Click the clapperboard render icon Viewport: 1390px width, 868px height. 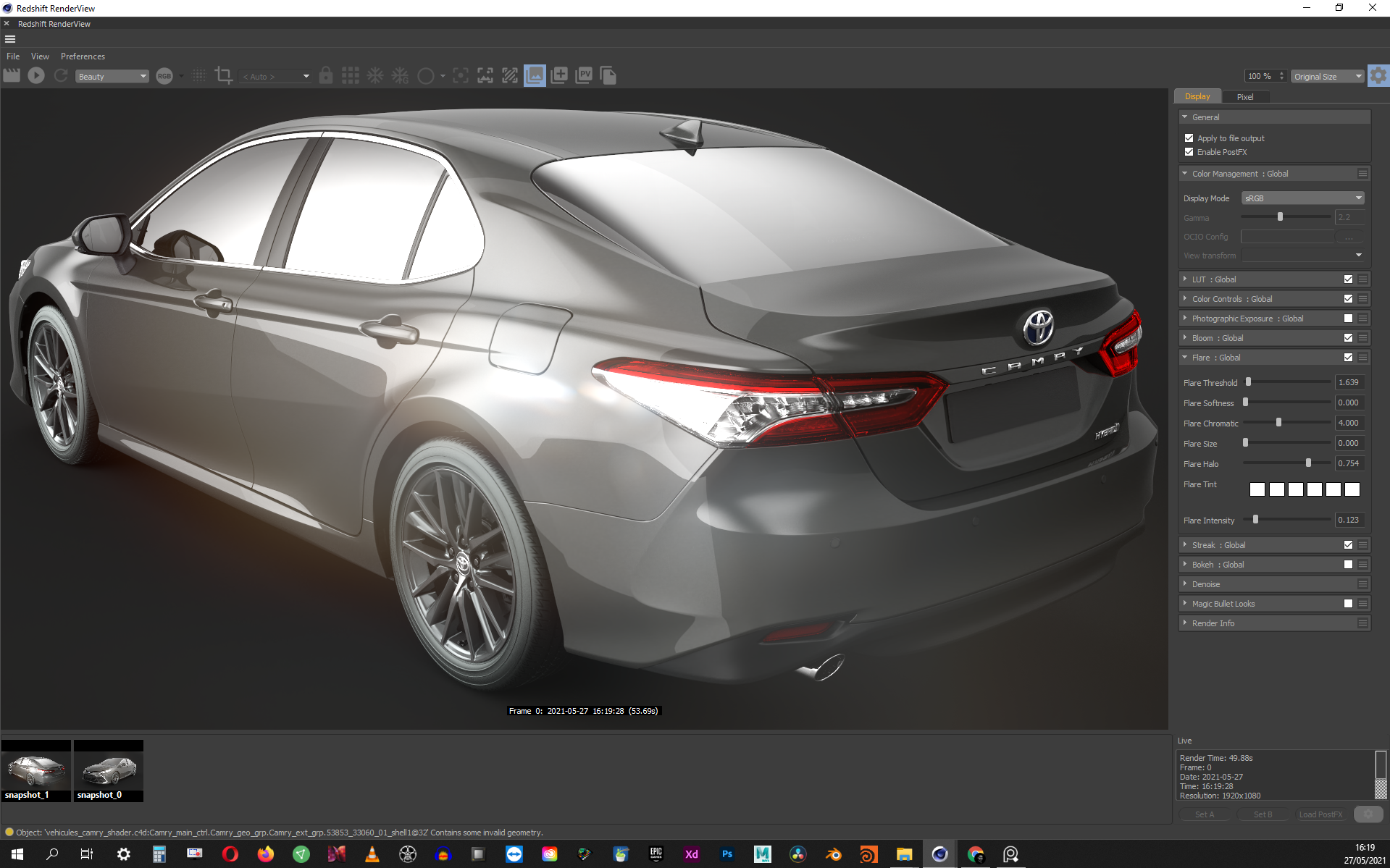[x=12, y=75]
